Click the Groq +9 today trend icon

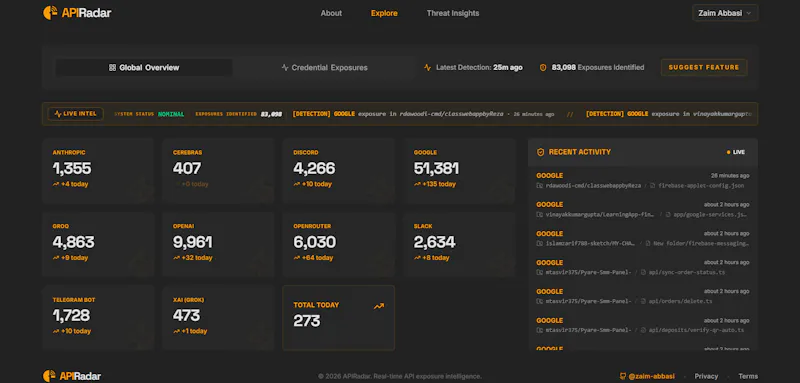pos(56,258)
